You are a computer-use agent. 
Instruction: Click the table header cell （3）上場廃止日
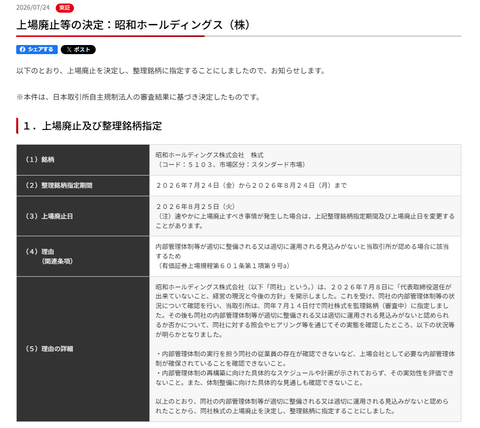coord(83,216)
